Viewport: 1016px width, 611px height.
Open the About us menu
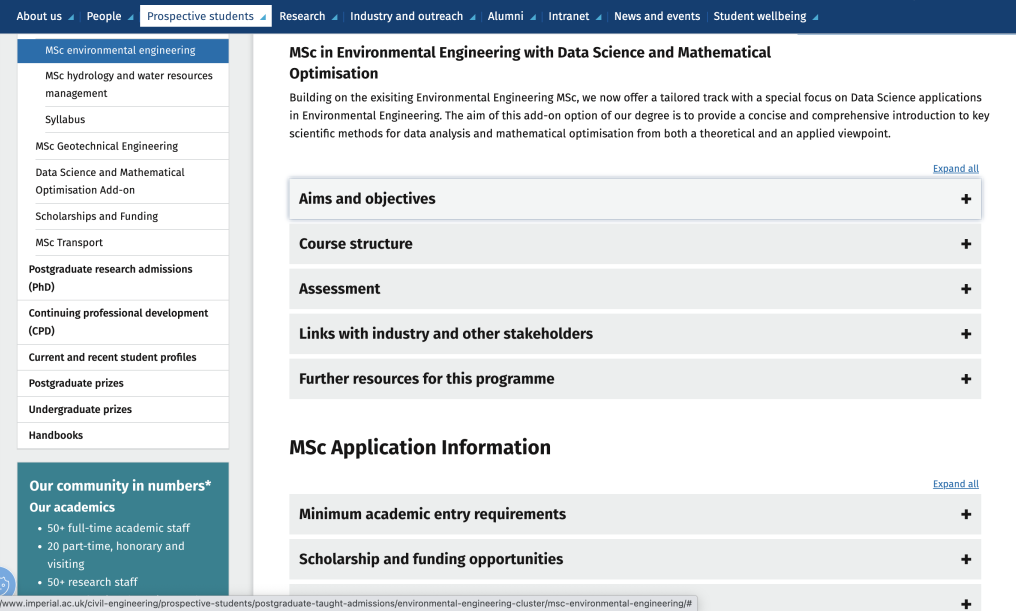point(39,16)
